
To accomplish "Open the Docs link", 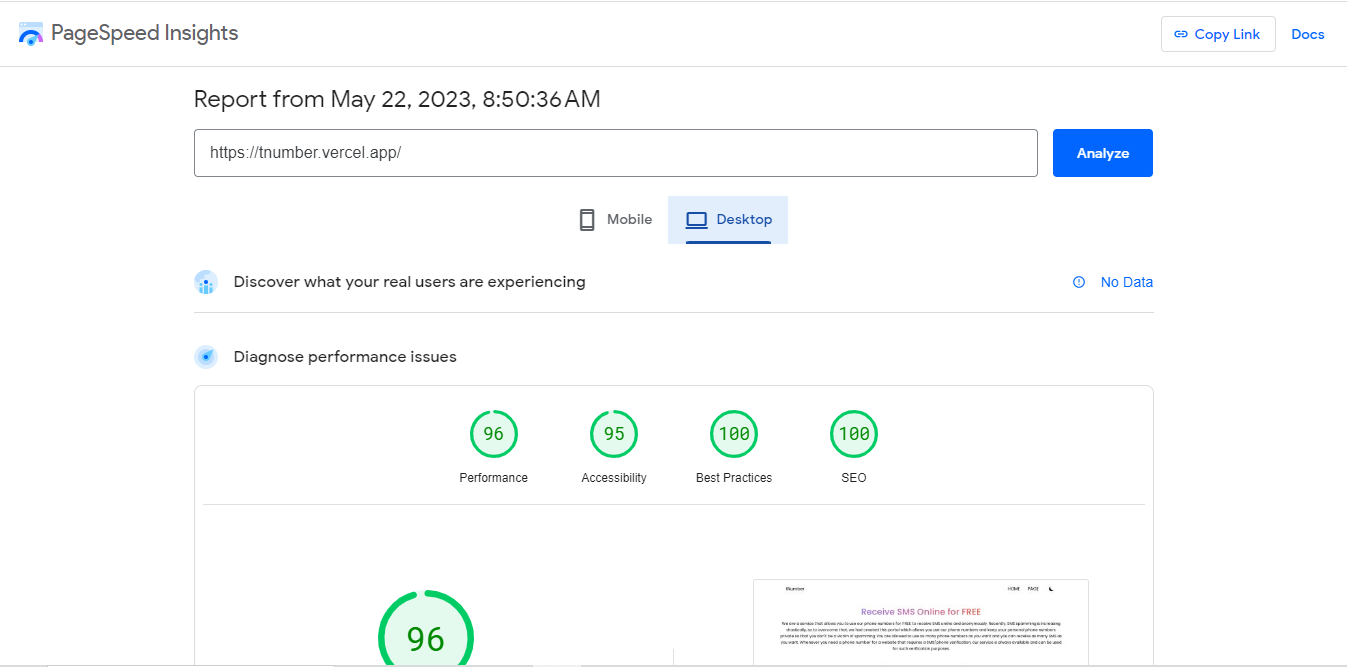I will pos(1308,33).
